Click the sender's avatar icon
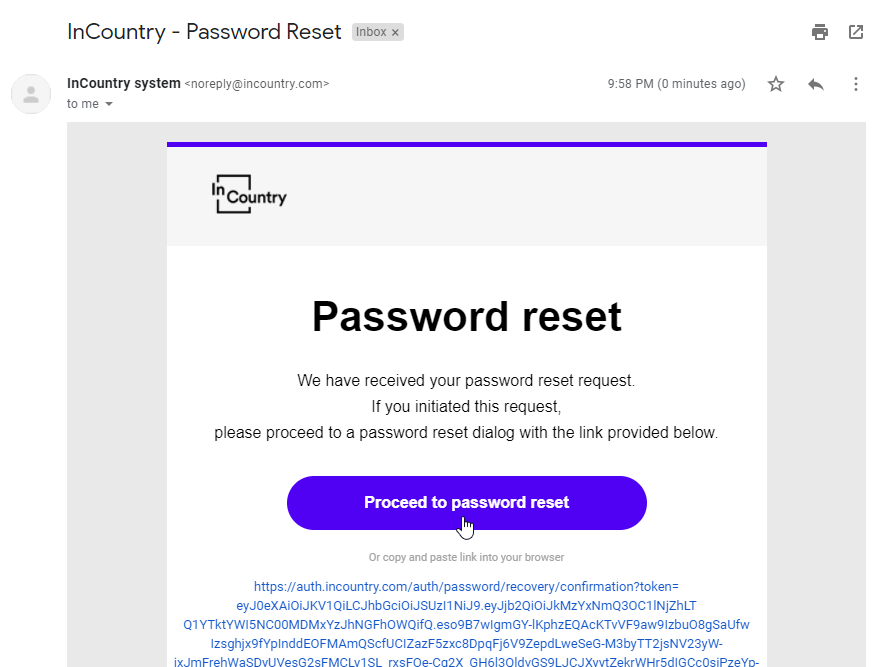881x667 pixels. click(31, 94)
